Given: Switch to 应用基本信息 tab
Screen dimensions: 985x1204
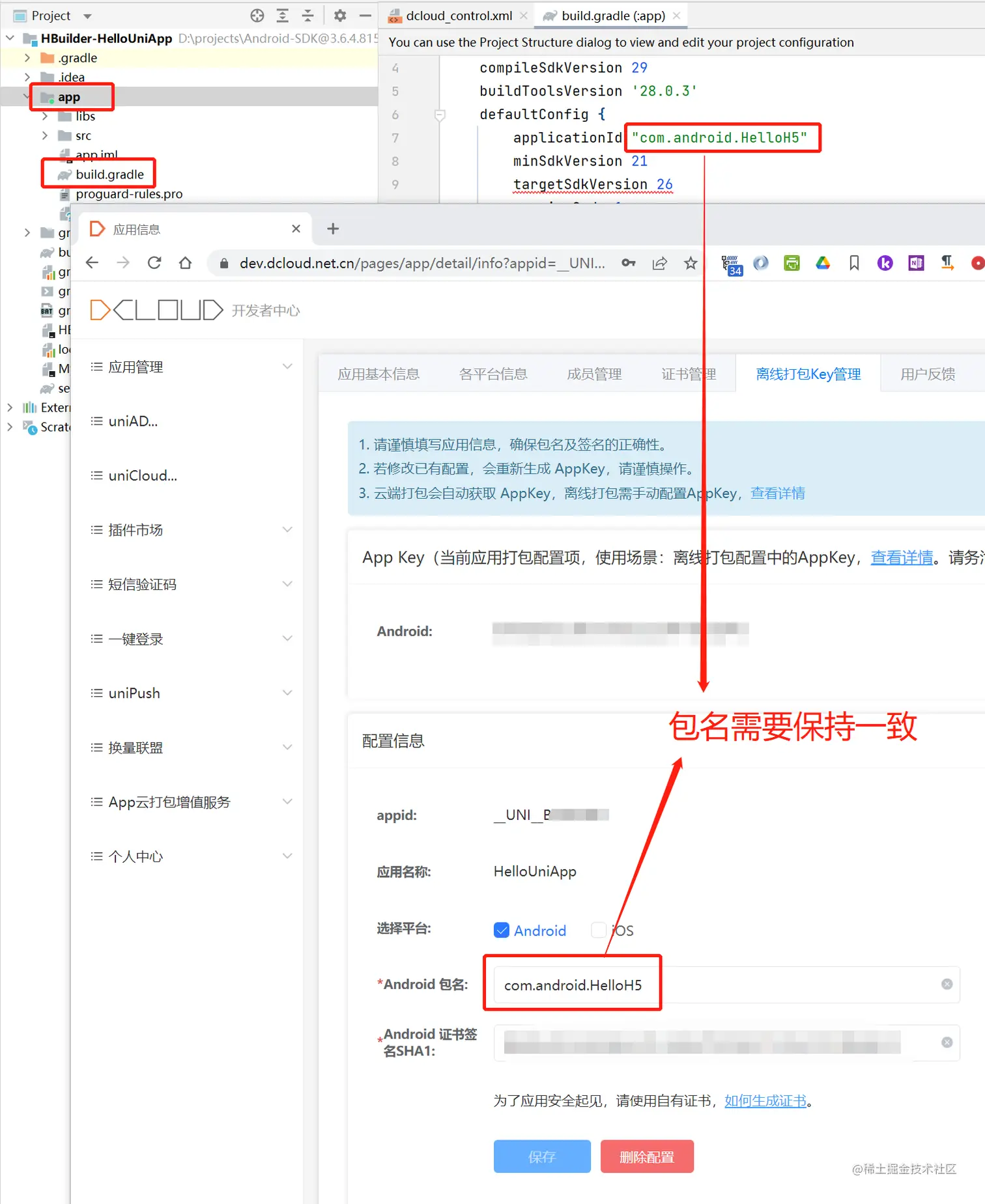Looking at the screenshot, I should [378, 374].
